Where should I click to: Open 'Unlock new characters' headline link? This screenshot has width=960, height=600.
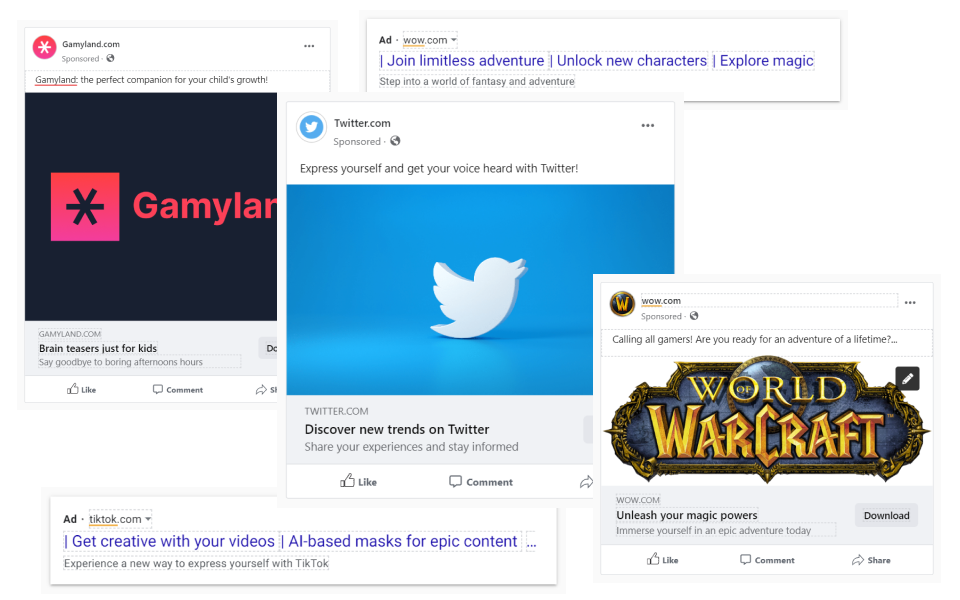[x=632, y=61]
